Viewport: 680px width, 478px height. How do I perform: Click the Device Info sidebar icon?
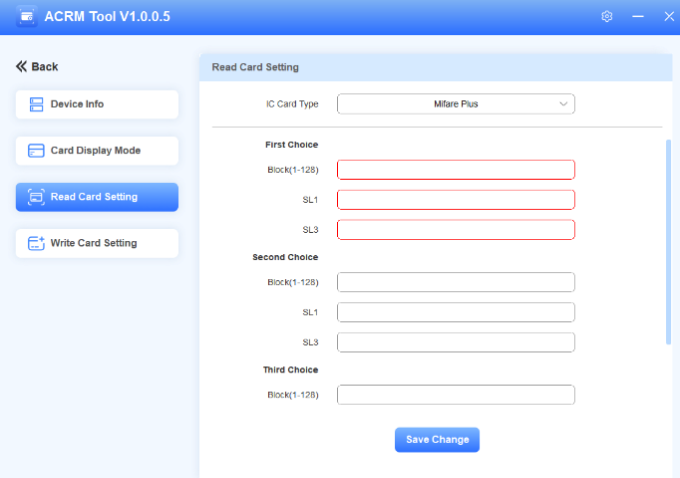click(36, 104)
